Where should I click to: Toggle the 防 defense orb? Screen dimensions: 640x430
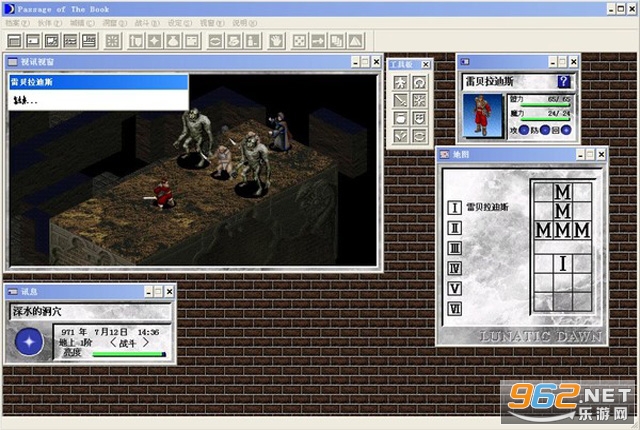[545, 130]
